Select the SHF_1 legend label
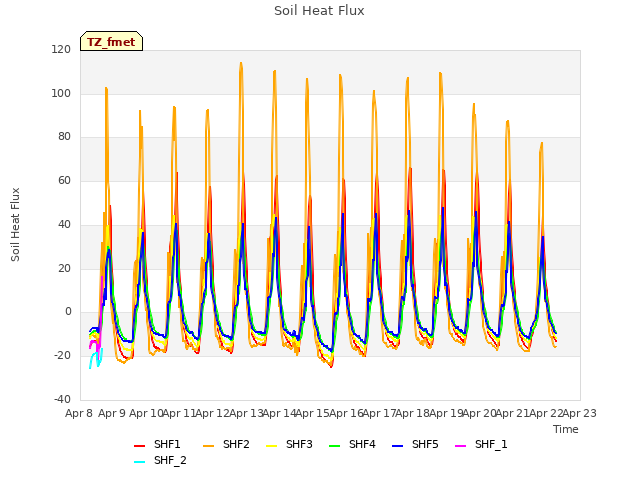640x480 pixels. (x=491, y=444)
